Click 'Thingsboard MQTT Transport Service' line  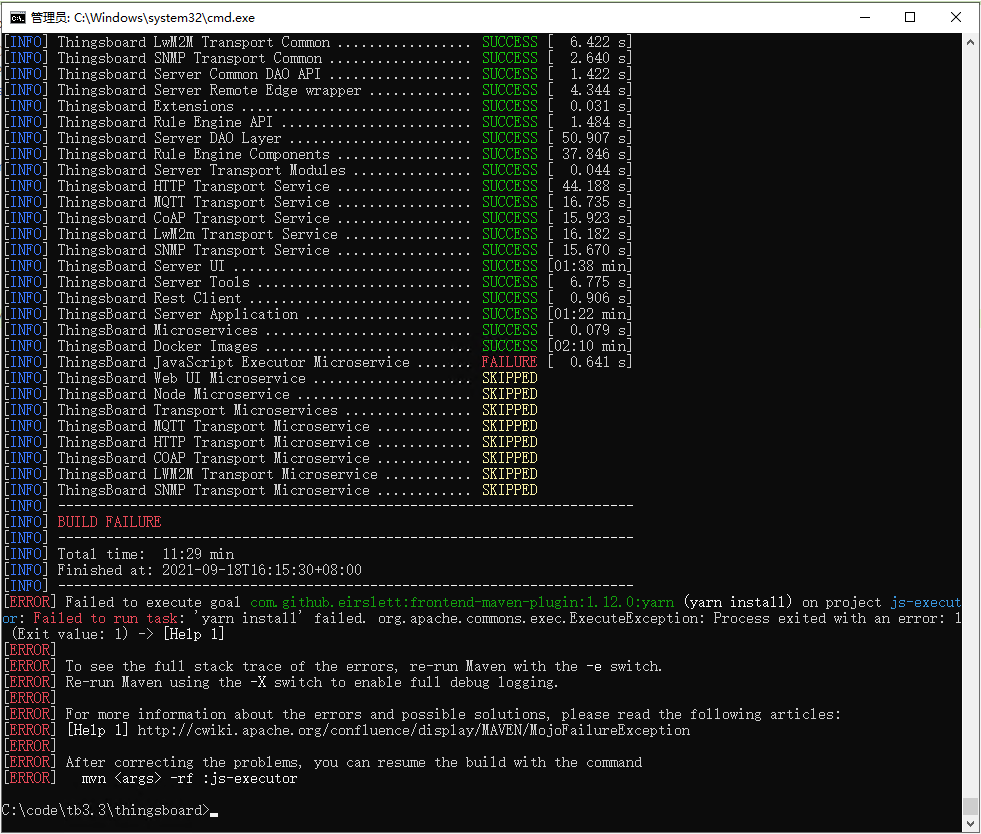coord(318,202)
